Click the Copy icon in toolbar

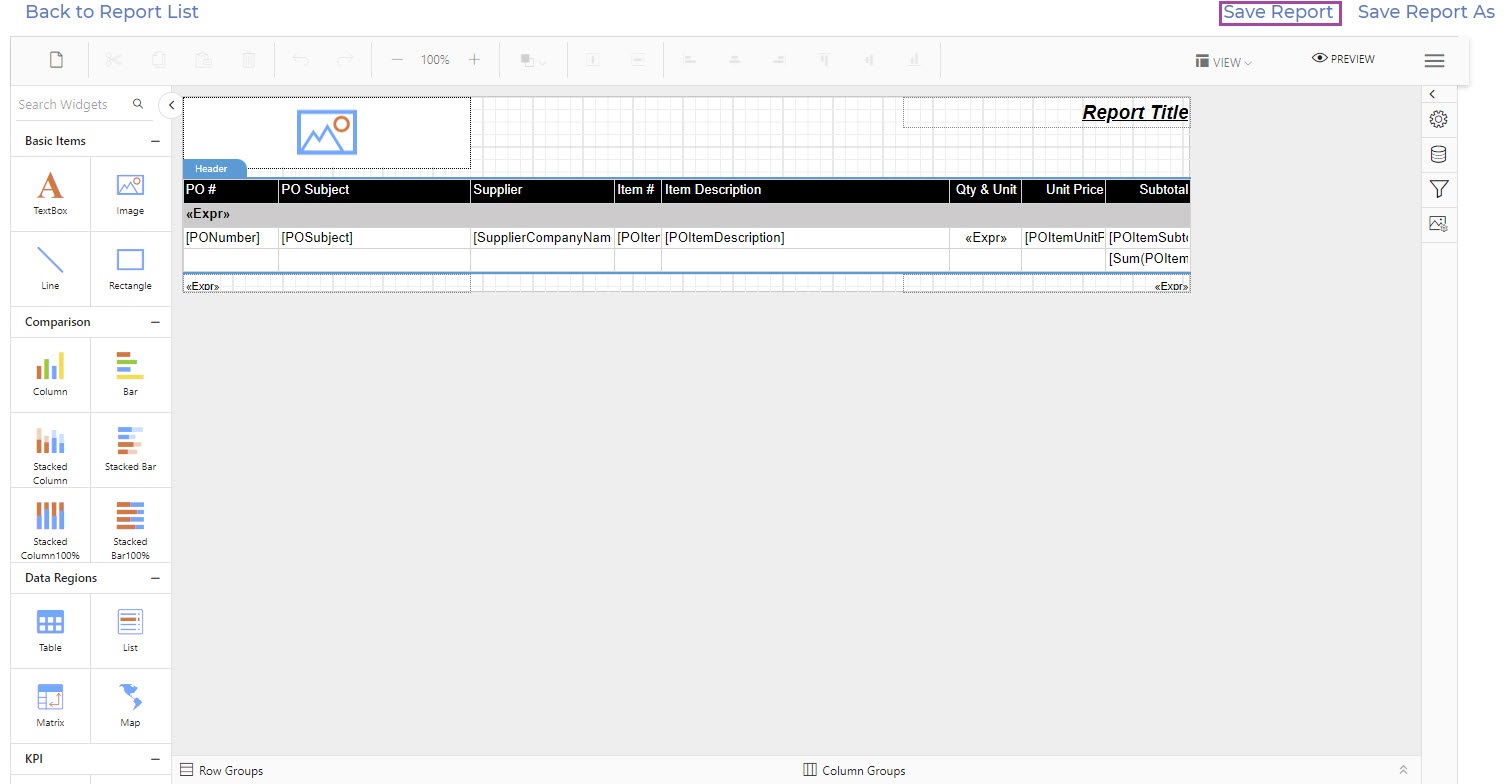point(158,60)
